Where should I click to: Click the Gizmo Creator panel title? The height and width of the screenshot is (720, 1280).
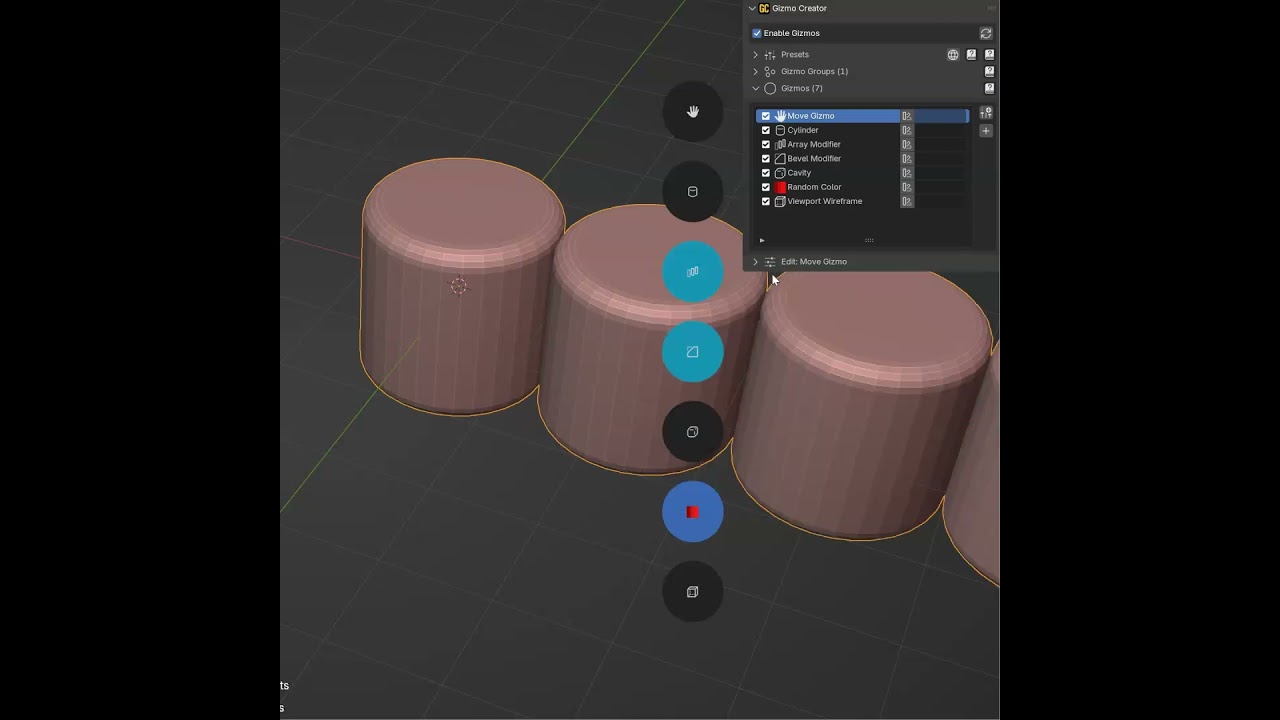(x=799, y=8)
